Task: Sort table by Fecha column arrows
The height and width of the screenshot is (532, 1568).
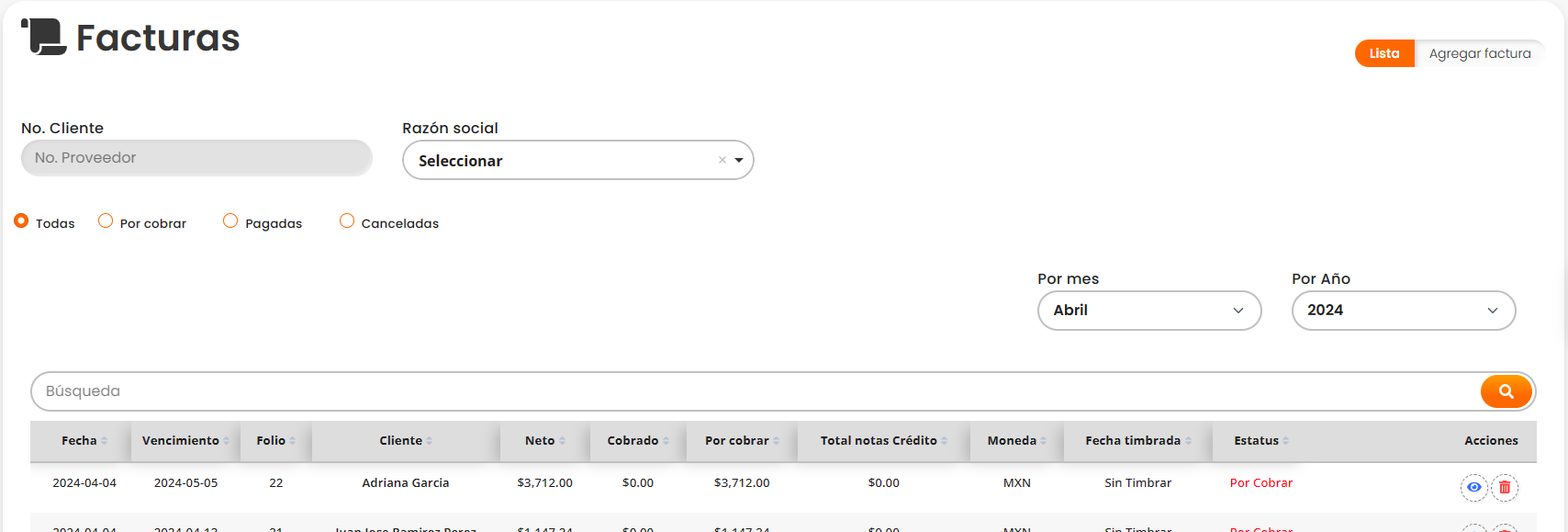Action: [x=104, y=441]
